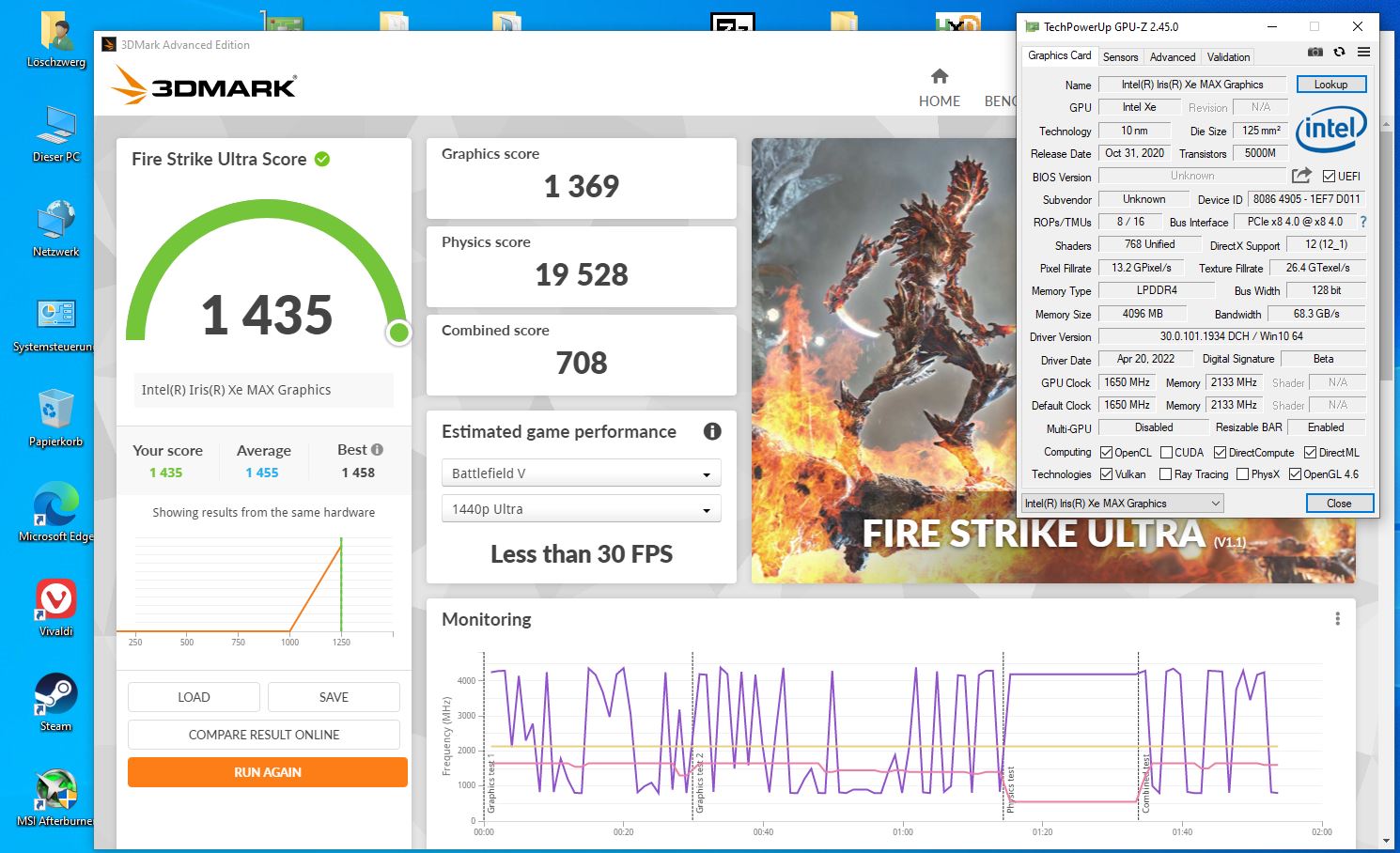Click the info icon next to Best
This screenshot has height=853, width=1400.
point(377,450)
